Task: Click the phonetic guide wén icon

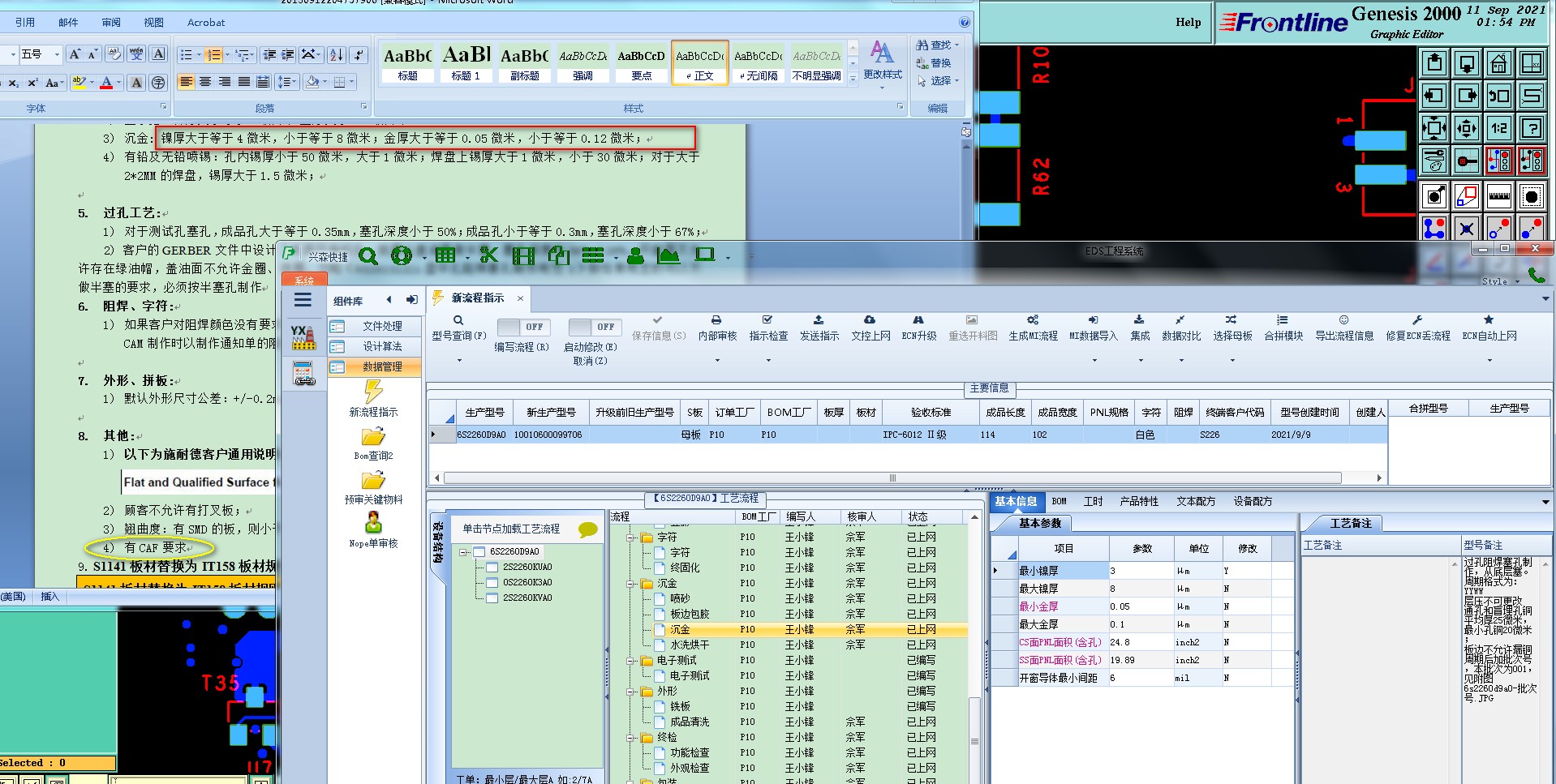Action: (136, 54)
